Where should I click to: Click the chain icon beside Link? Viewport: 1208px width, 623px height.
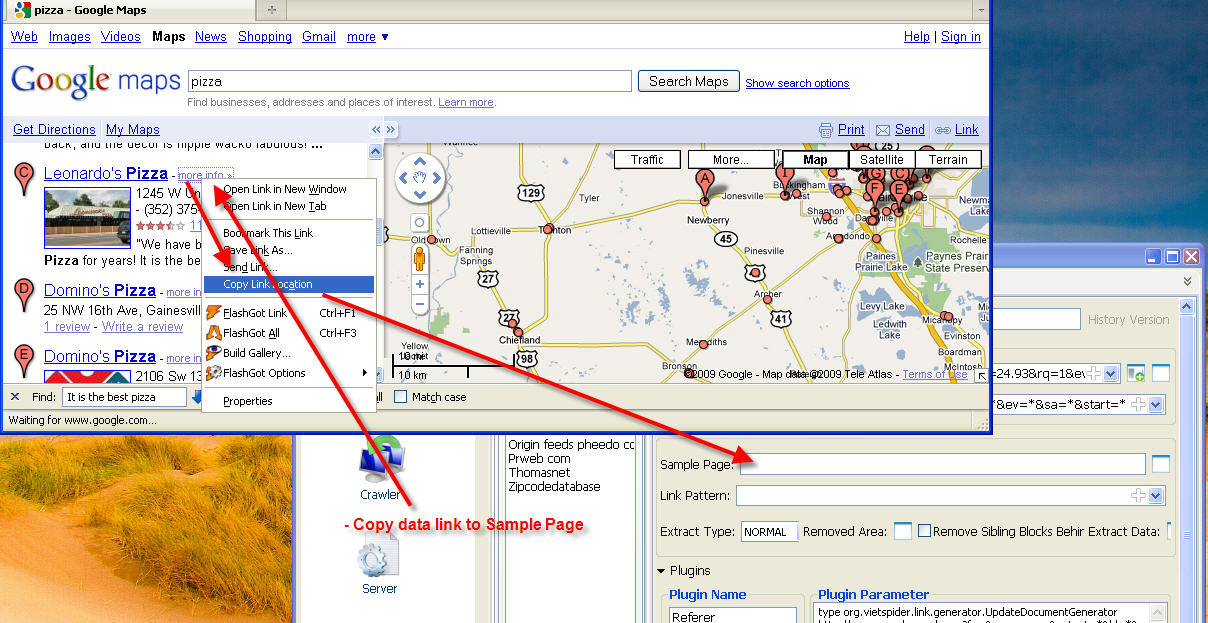943,130
